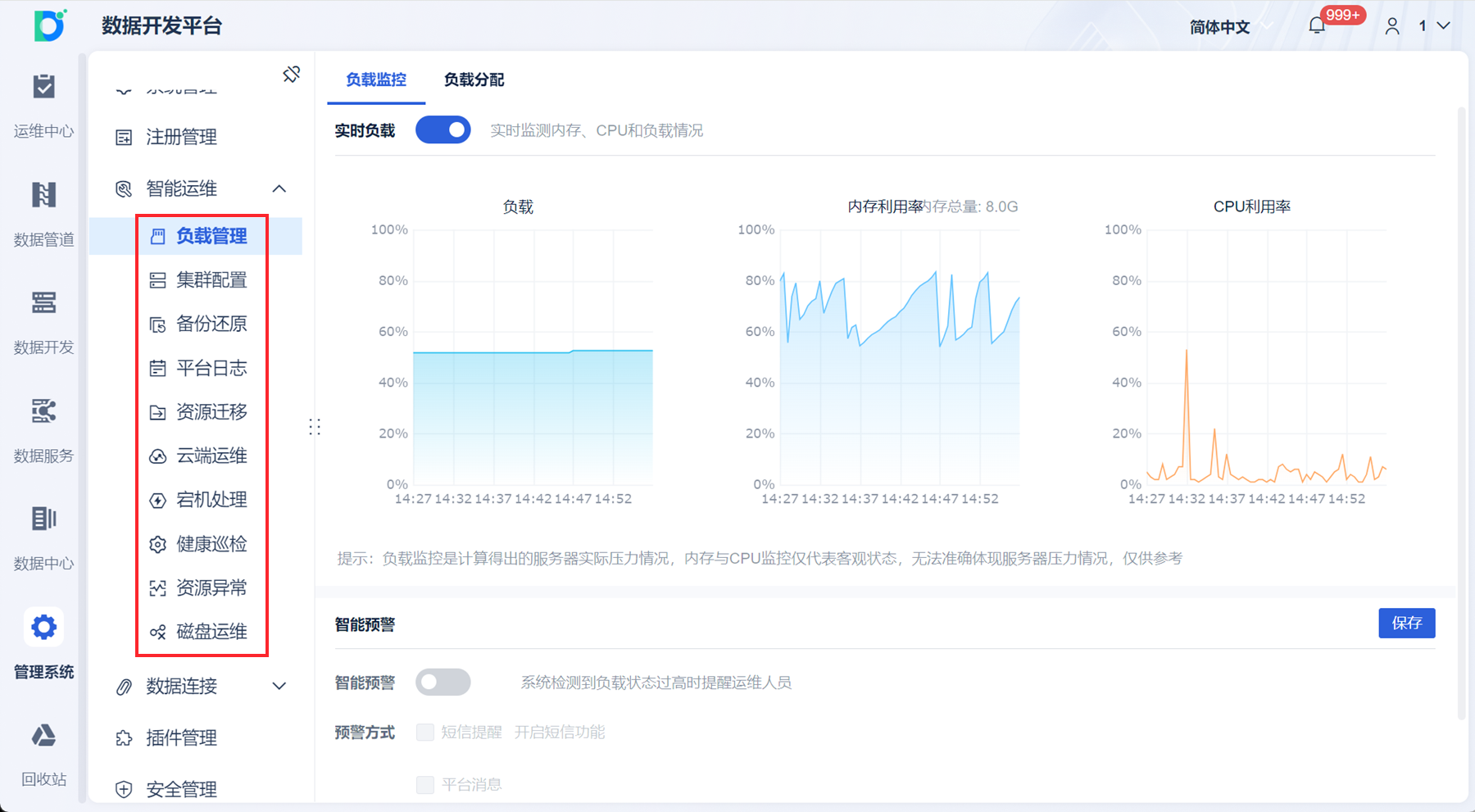Click 资源异常 item icon

(158, 588)
